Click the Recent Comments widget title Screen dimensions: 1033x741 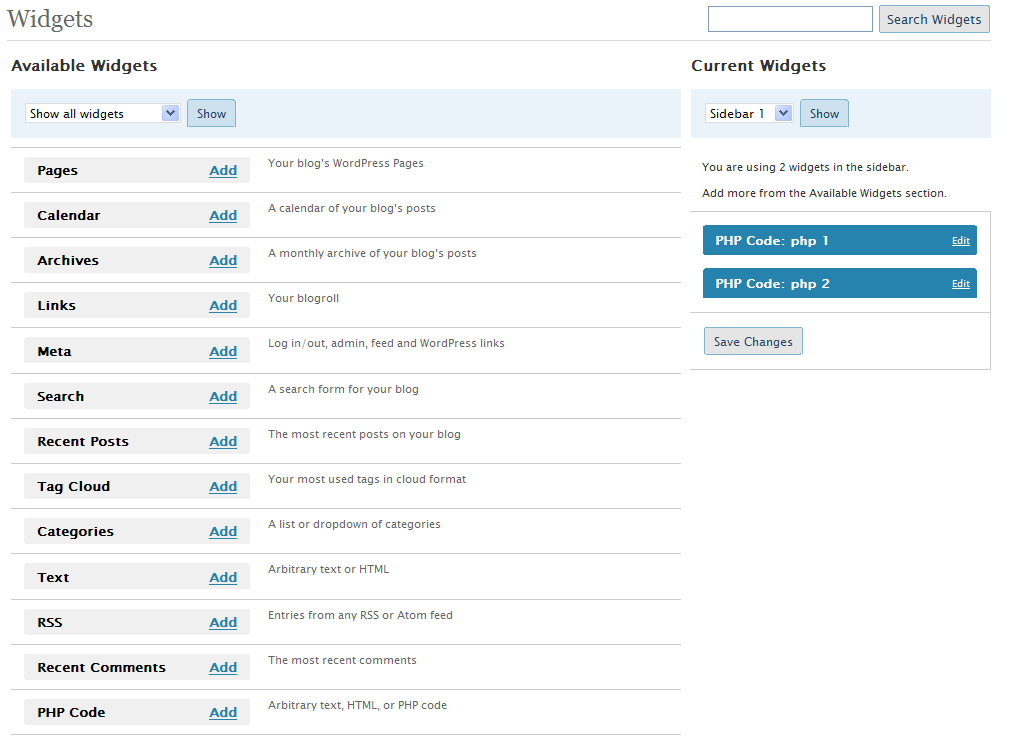(x=101, y=668)
